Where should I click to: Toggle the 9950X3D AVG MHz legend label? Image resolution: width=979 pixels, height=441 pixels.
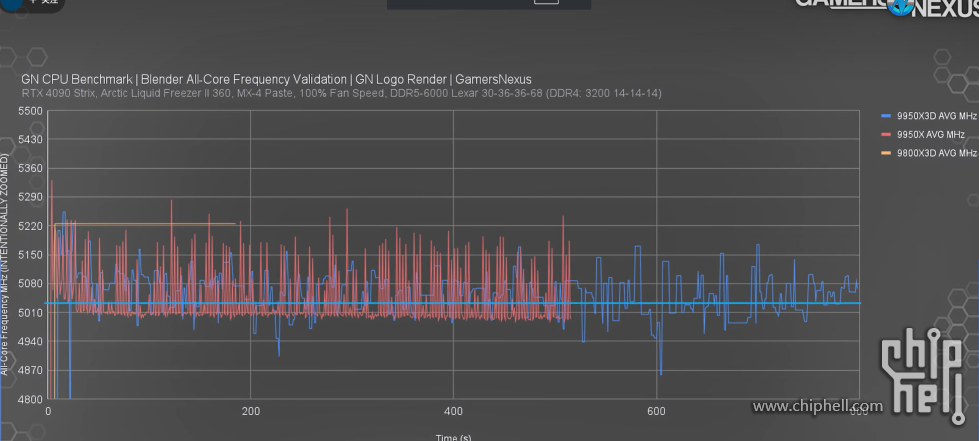click(937, 116)
